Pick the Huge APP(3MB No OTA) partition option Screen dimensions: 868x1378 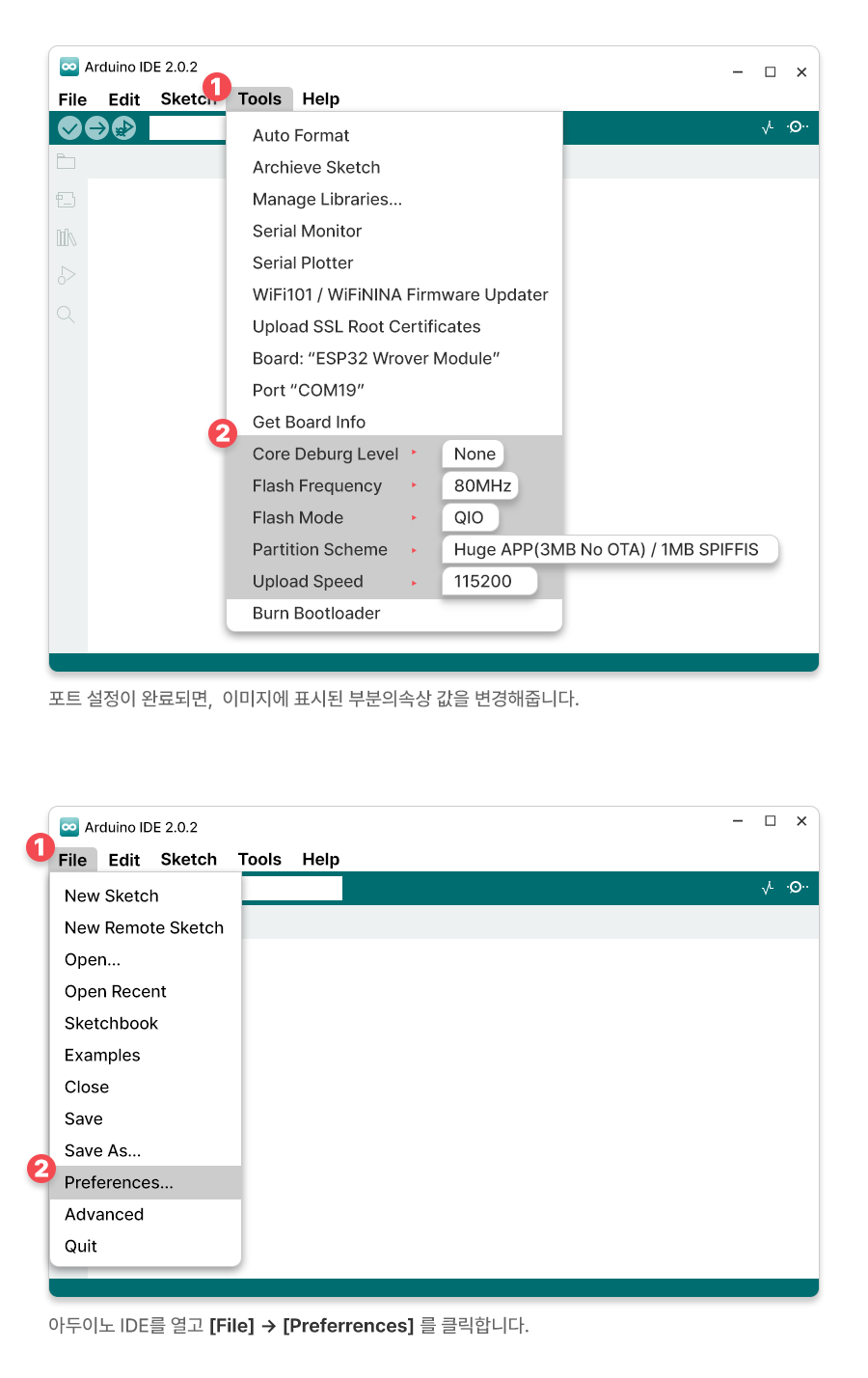(x=607, y=549)
